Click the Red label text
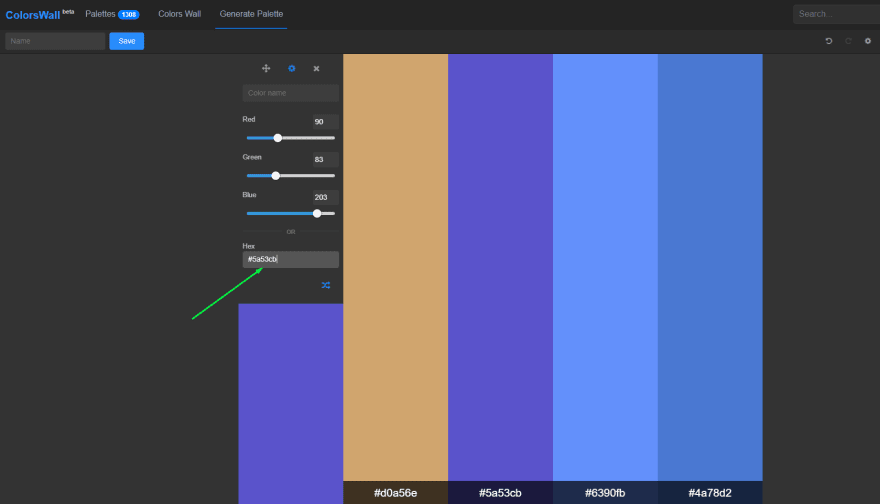This screenshot has width=880, height=504. coord(249,119)
